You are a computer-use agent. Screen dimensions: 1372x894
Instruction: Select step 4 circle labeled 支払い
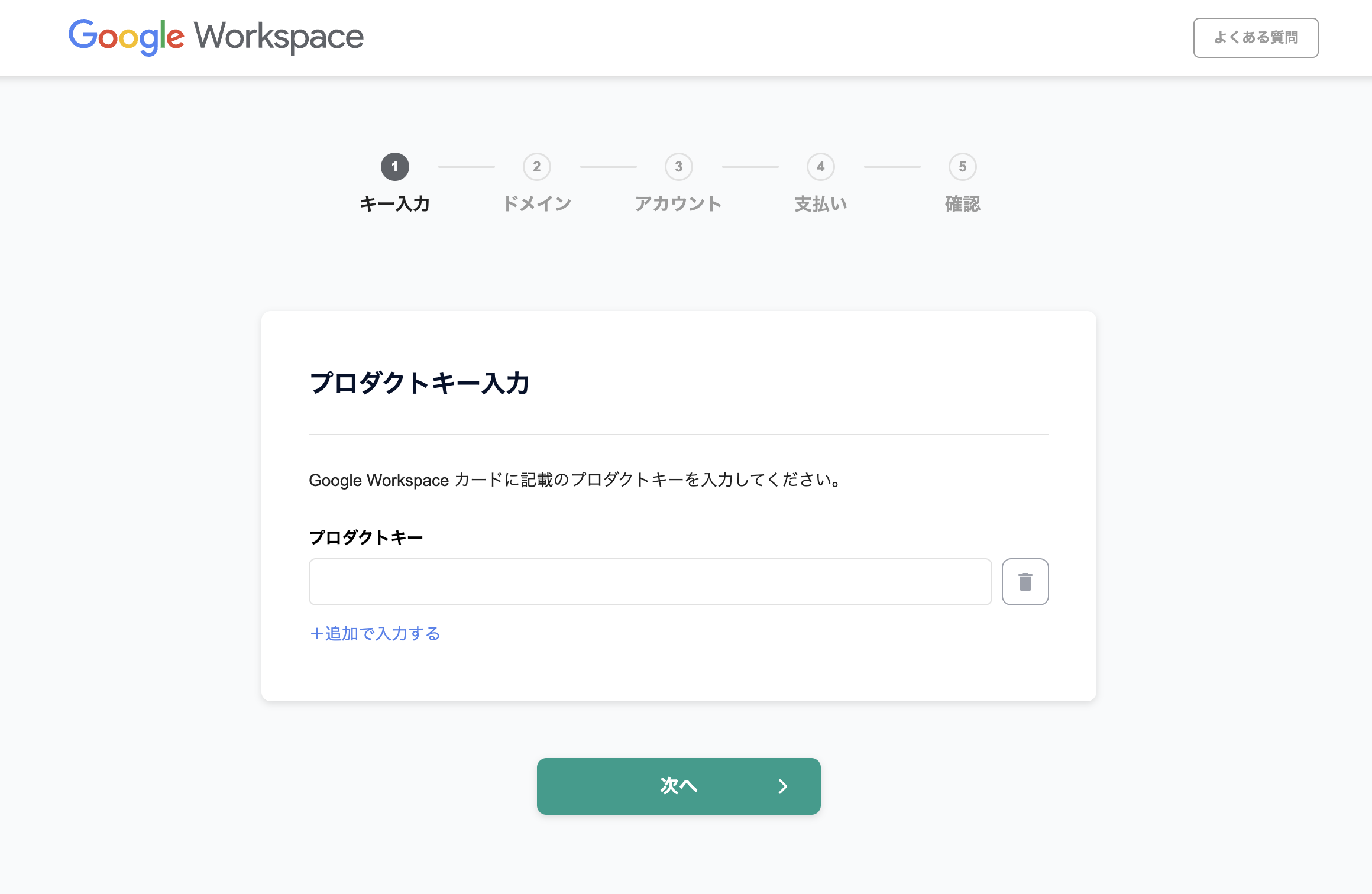pos(821,167)
